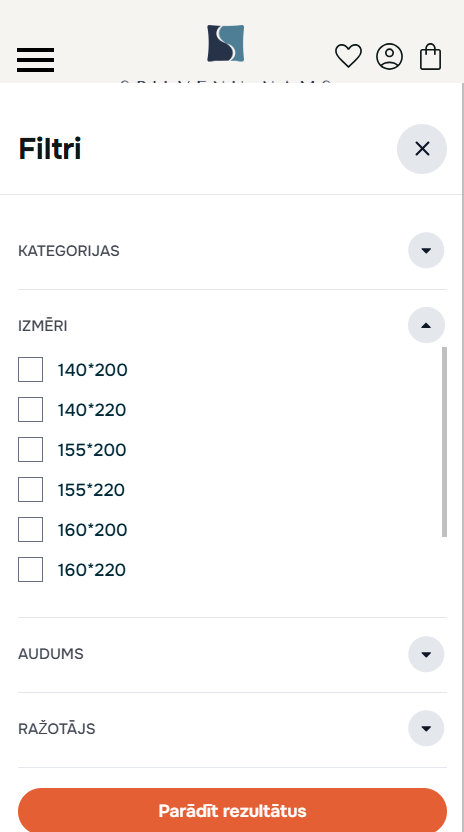Enable the 160*200 size filter
This screenshot has height=832, width=464.
[30, 530]
